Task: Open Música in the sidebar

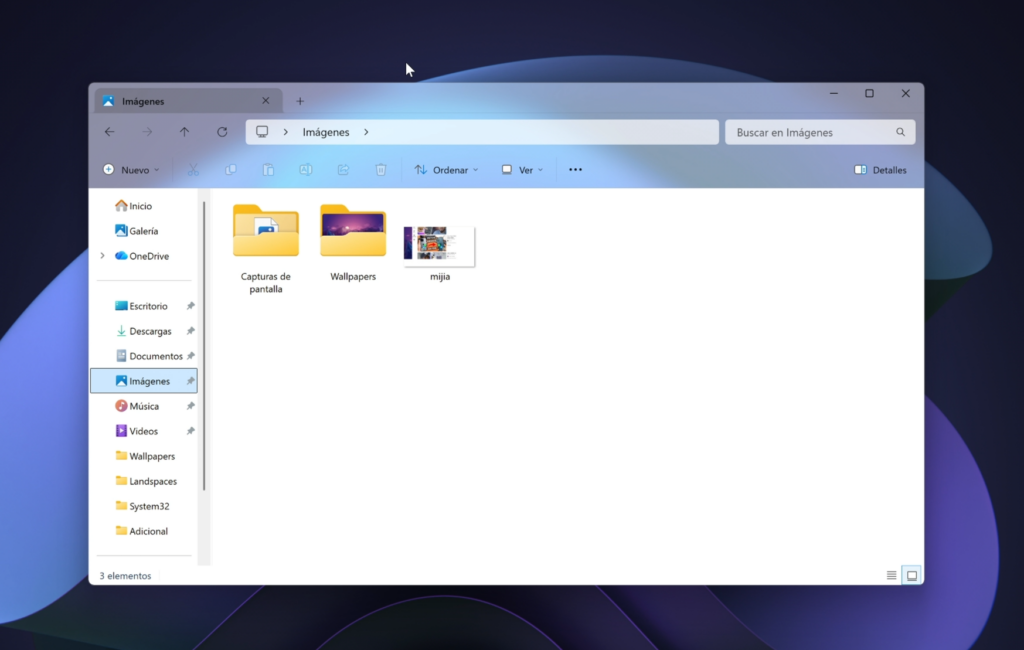Action: (144, 406)
